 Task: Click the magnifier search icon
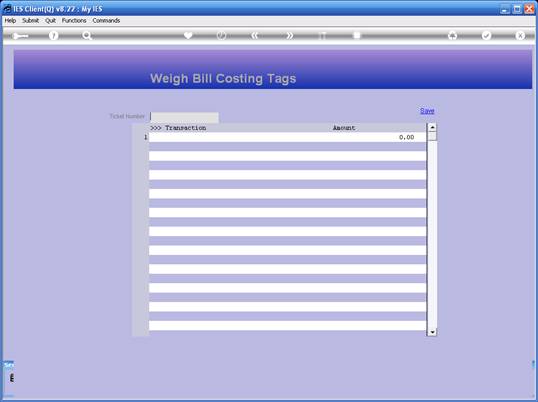pyautogui.click(x=87, y=35)
